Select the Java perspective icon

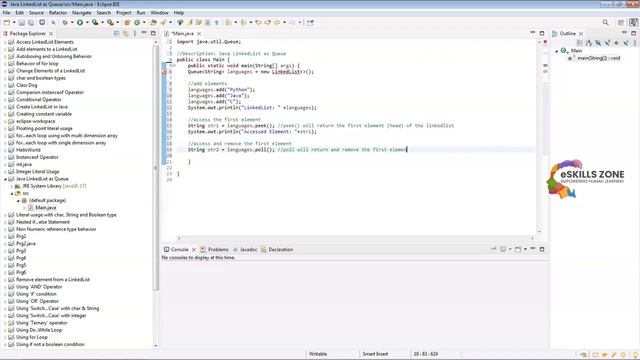tap(633, 23)
